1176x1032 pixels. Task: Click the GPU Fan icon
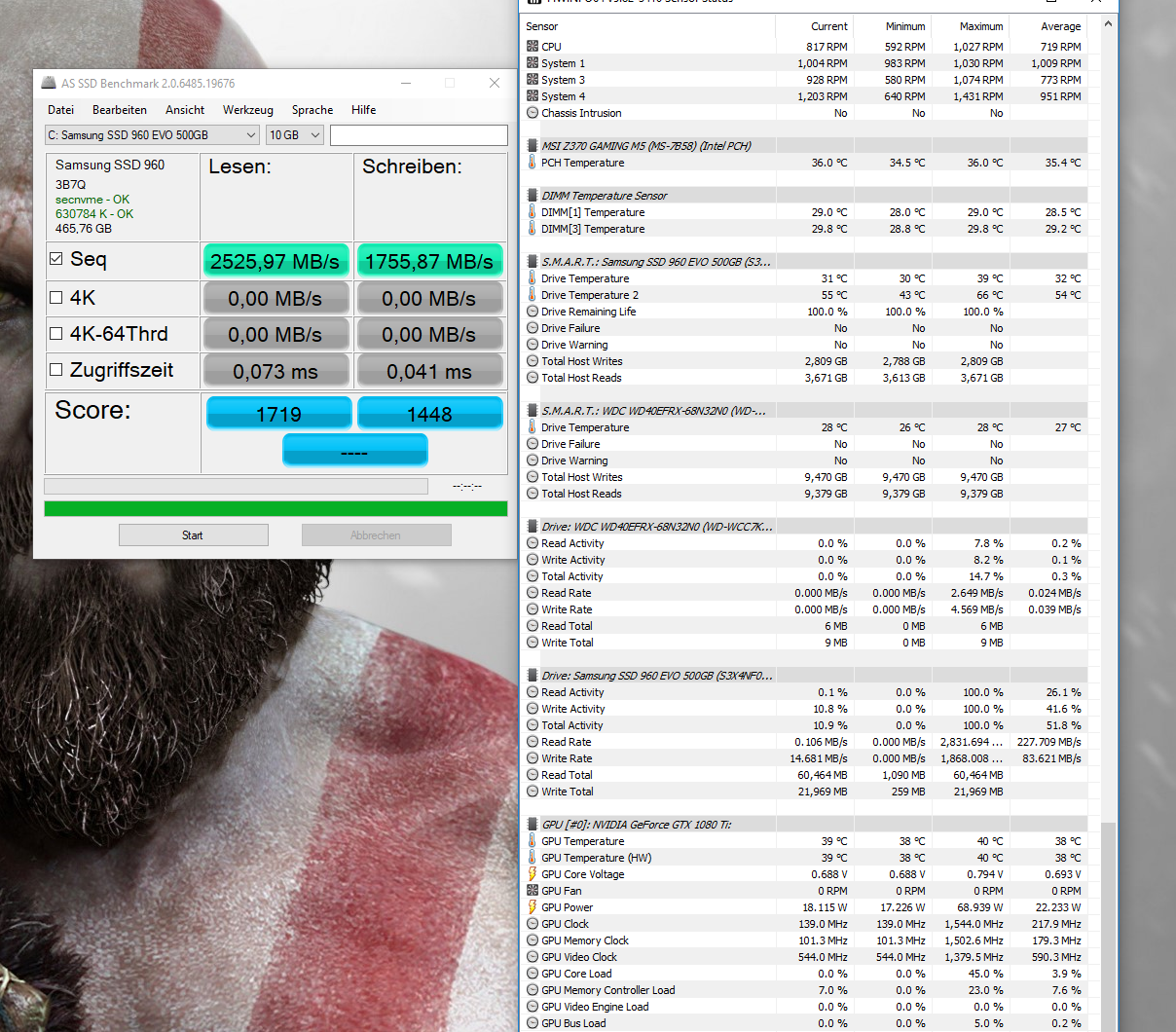click(533, 890)
